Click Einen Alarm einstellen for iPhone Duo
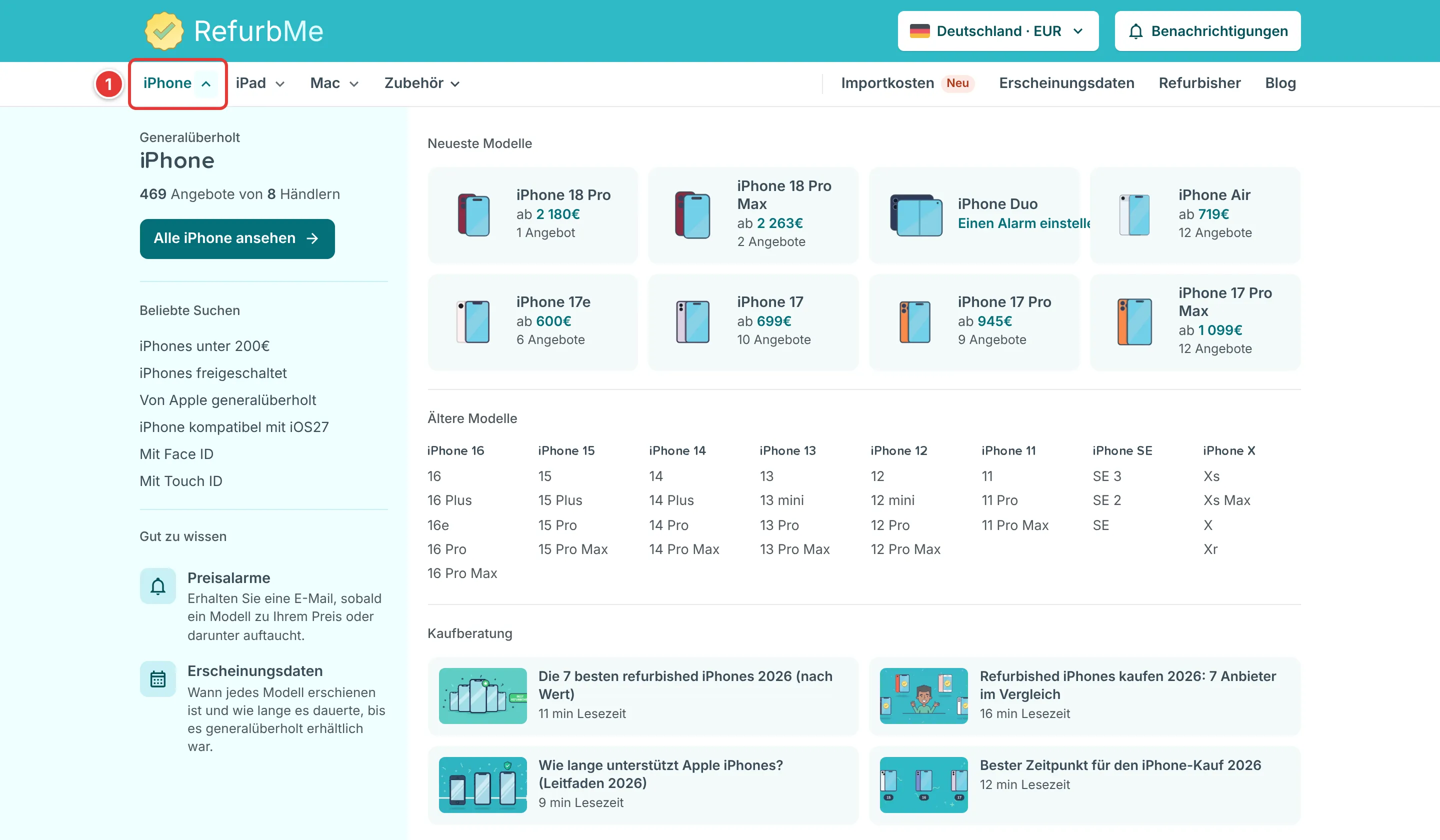This screenshot has width=1440, height=840. 1023,223
